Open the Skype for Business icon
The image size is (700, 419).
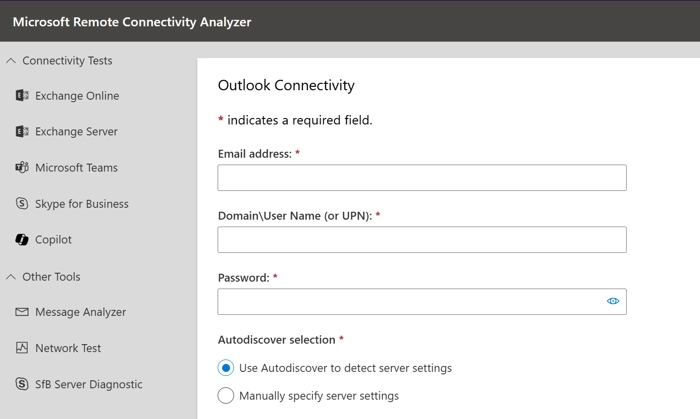point(22,203)
